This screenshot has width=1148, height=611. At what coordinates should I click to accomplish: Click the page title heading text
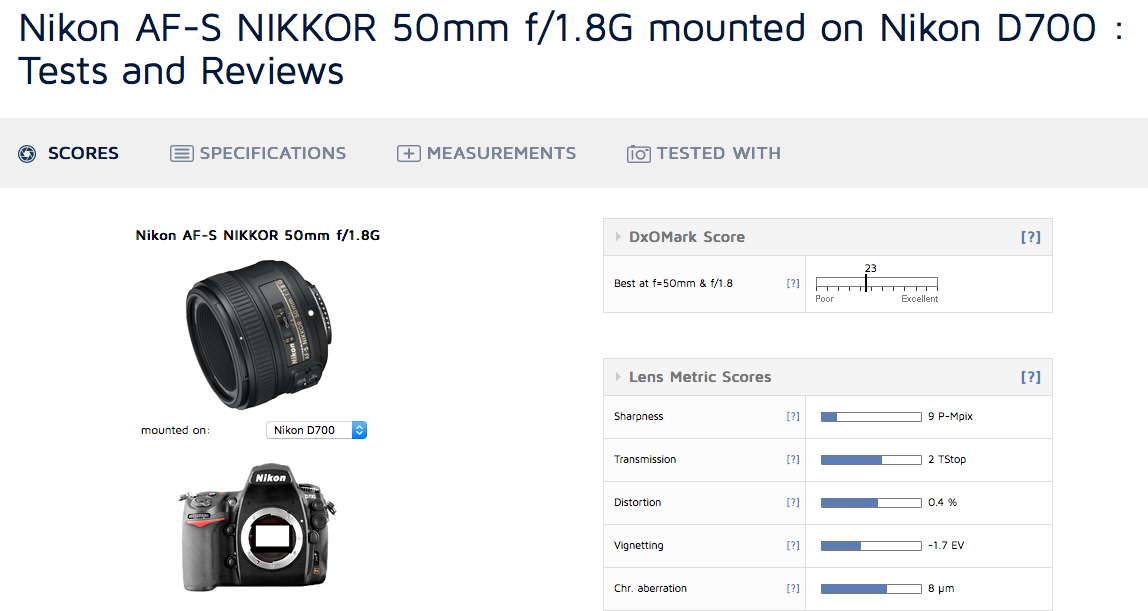pos(571,50)
